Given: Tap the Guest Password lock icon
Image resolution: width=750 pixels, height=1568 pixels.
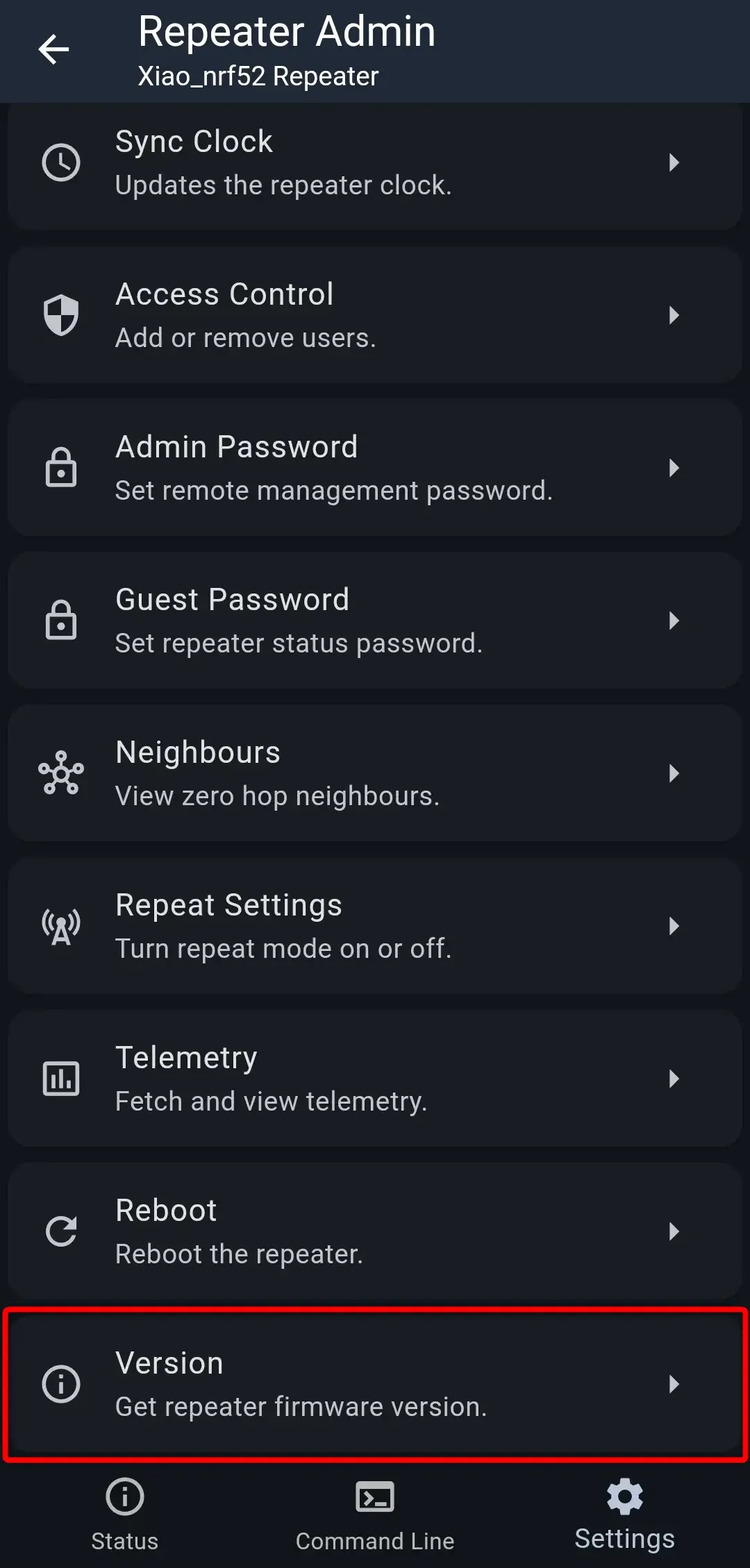Looking at the screenshot, I should point(61,620).
